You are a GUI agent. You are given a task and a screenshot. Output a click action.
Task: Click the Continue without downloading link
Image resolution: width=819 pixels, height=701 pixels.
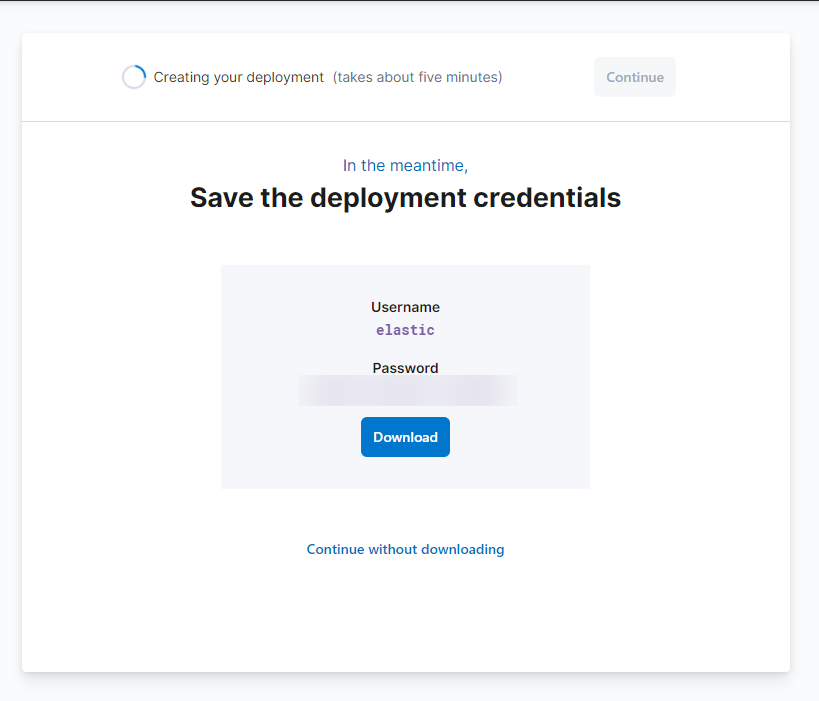(x=405, y=549)
